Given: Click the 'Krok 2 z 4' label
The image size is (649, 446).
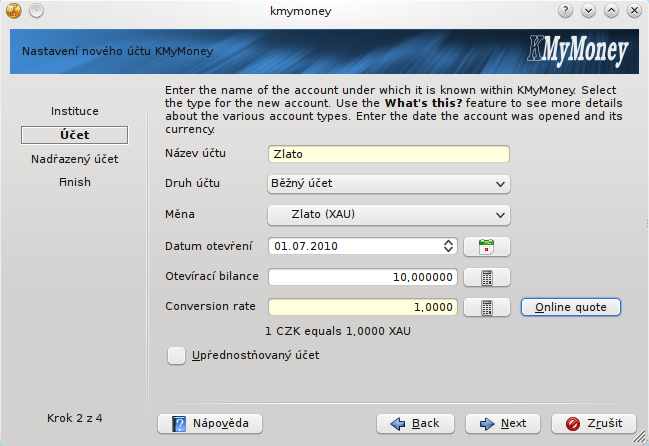Looking at the screenshot, I should (x=75, y=418).
